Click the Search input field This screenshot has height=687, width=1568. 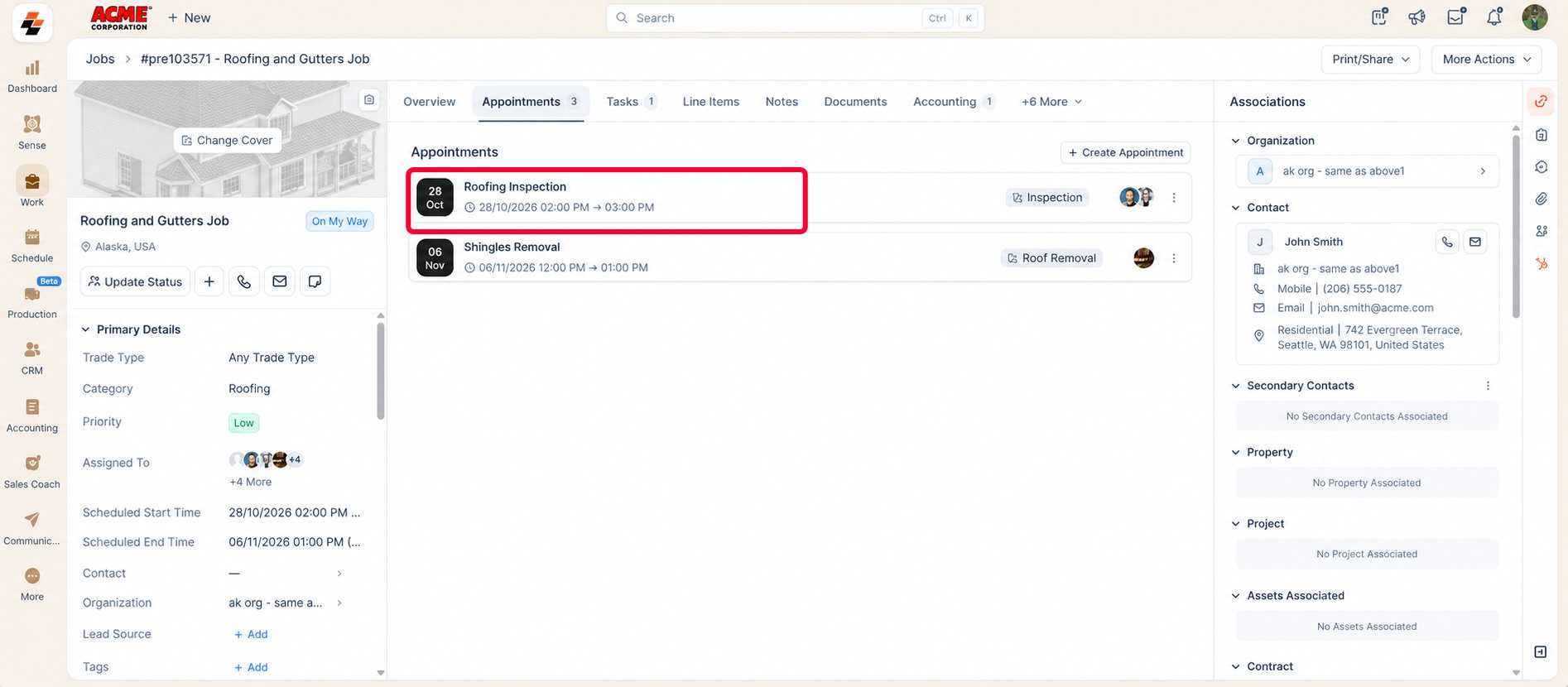[x=795, y=18]
